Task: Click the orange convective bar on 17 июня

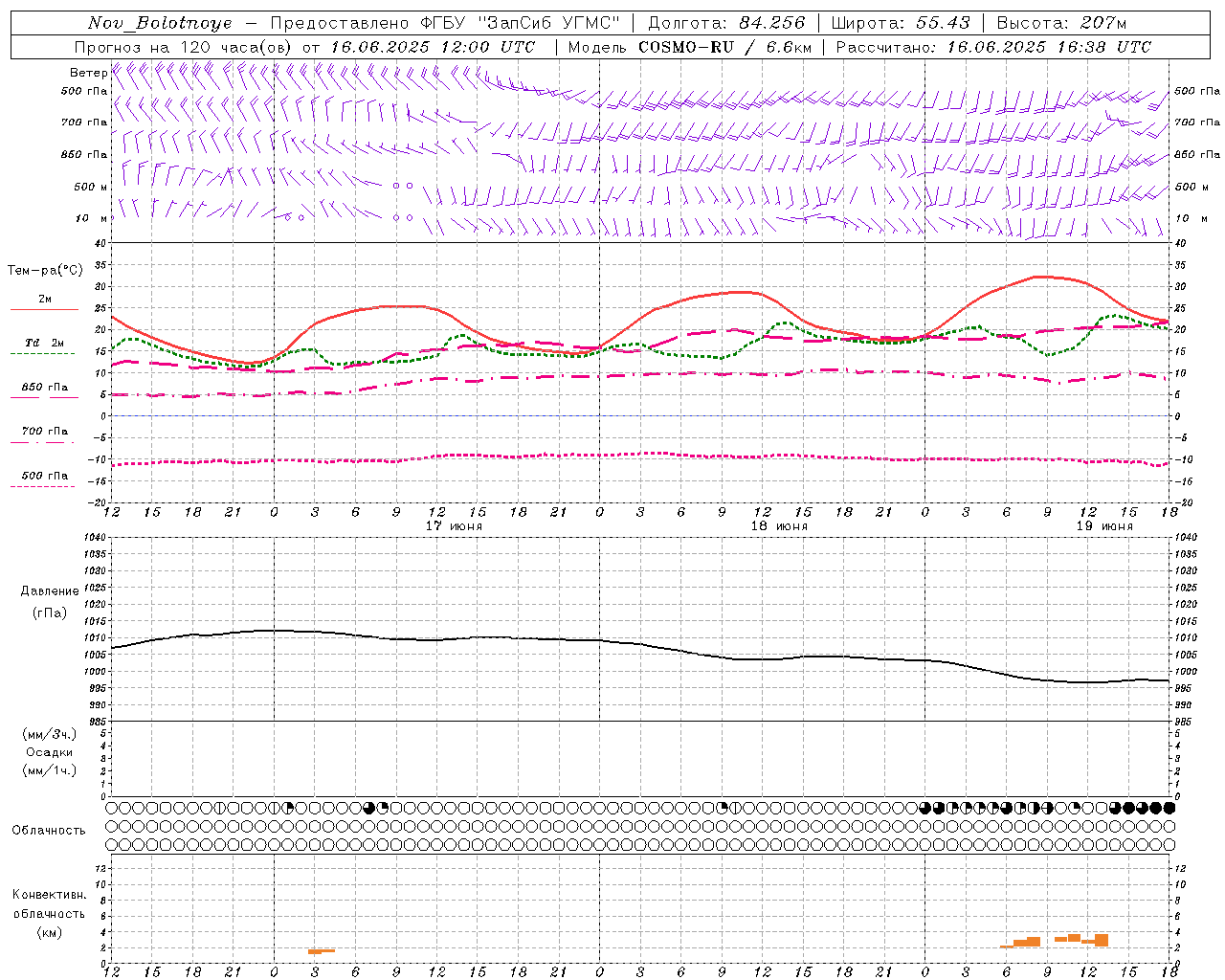Action: tap(321, 951)
